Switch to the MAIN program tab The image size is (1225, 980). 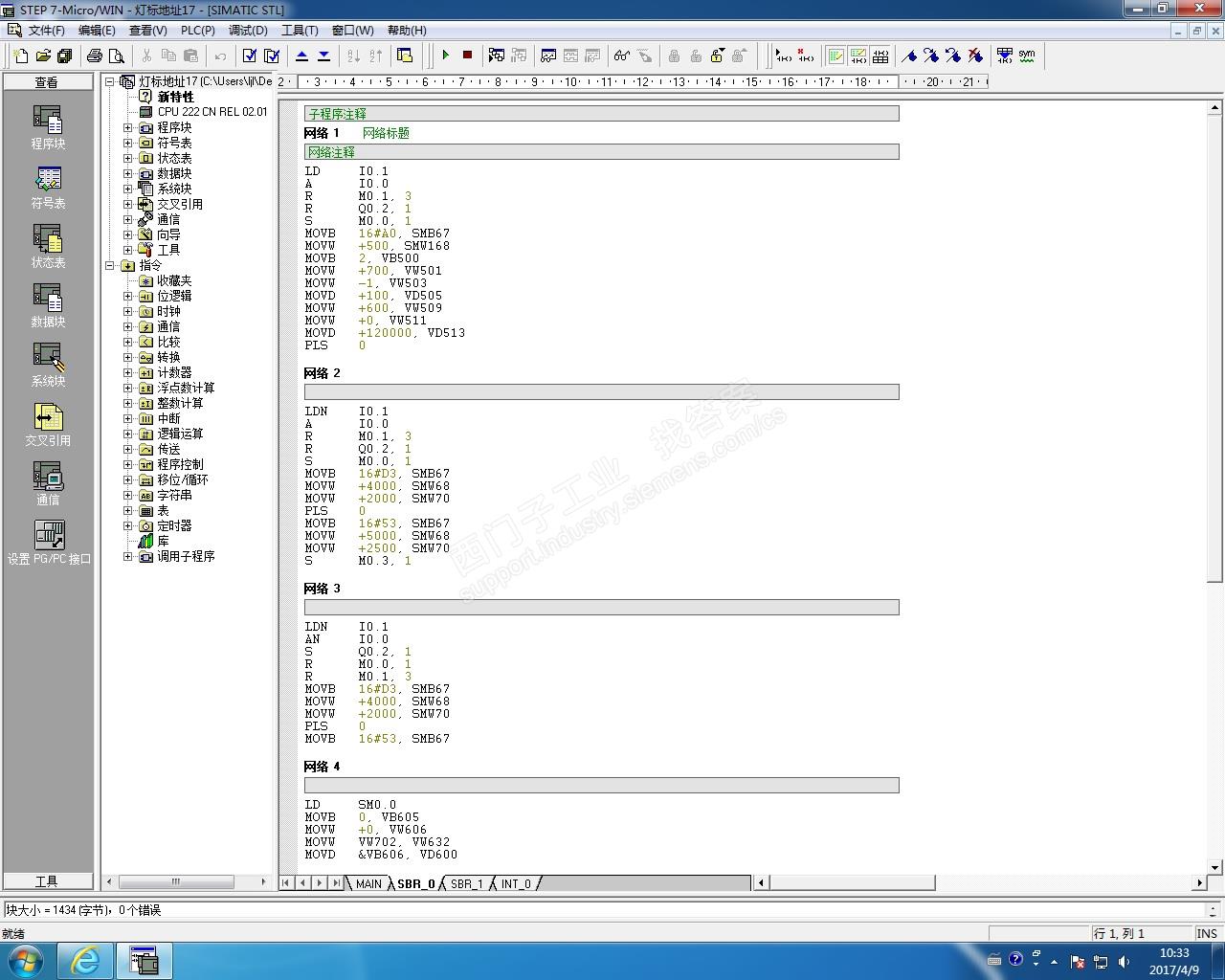(x=368, y=883)
